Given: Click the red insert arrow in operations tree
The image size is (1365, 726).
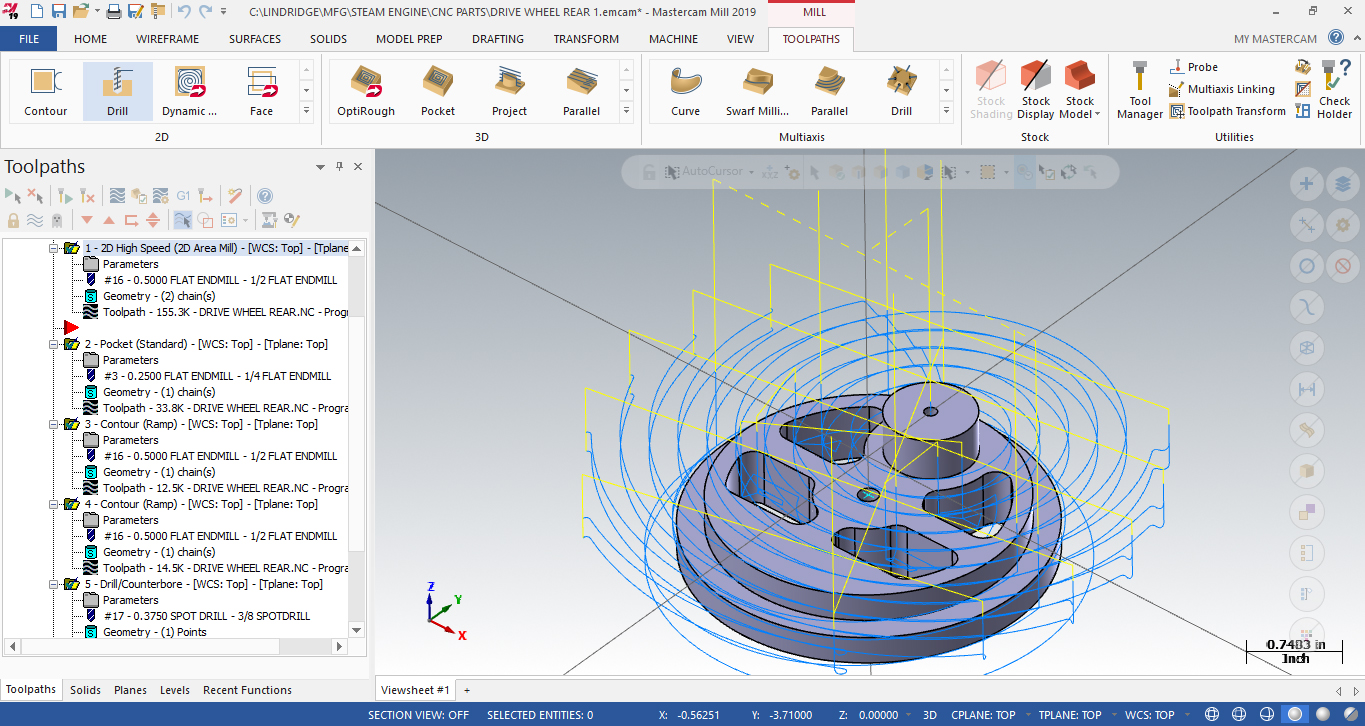Looking at the screenshot, I should (x=71, y=328).
